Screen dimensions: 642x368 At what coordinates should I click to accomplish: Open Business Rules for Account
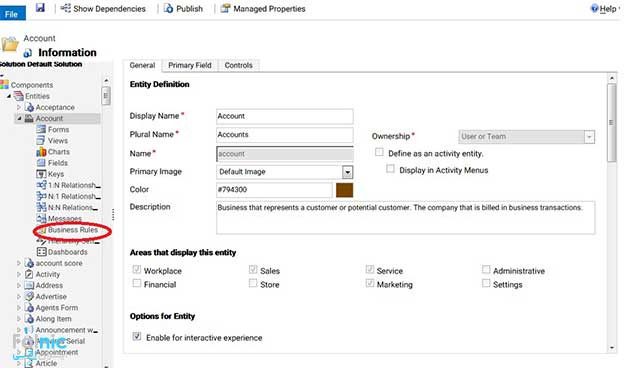click(72, 230)
